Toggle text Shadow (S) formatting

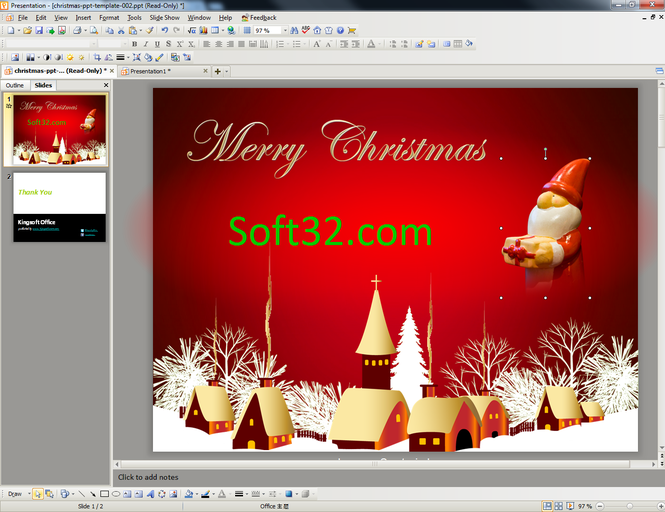168,44
